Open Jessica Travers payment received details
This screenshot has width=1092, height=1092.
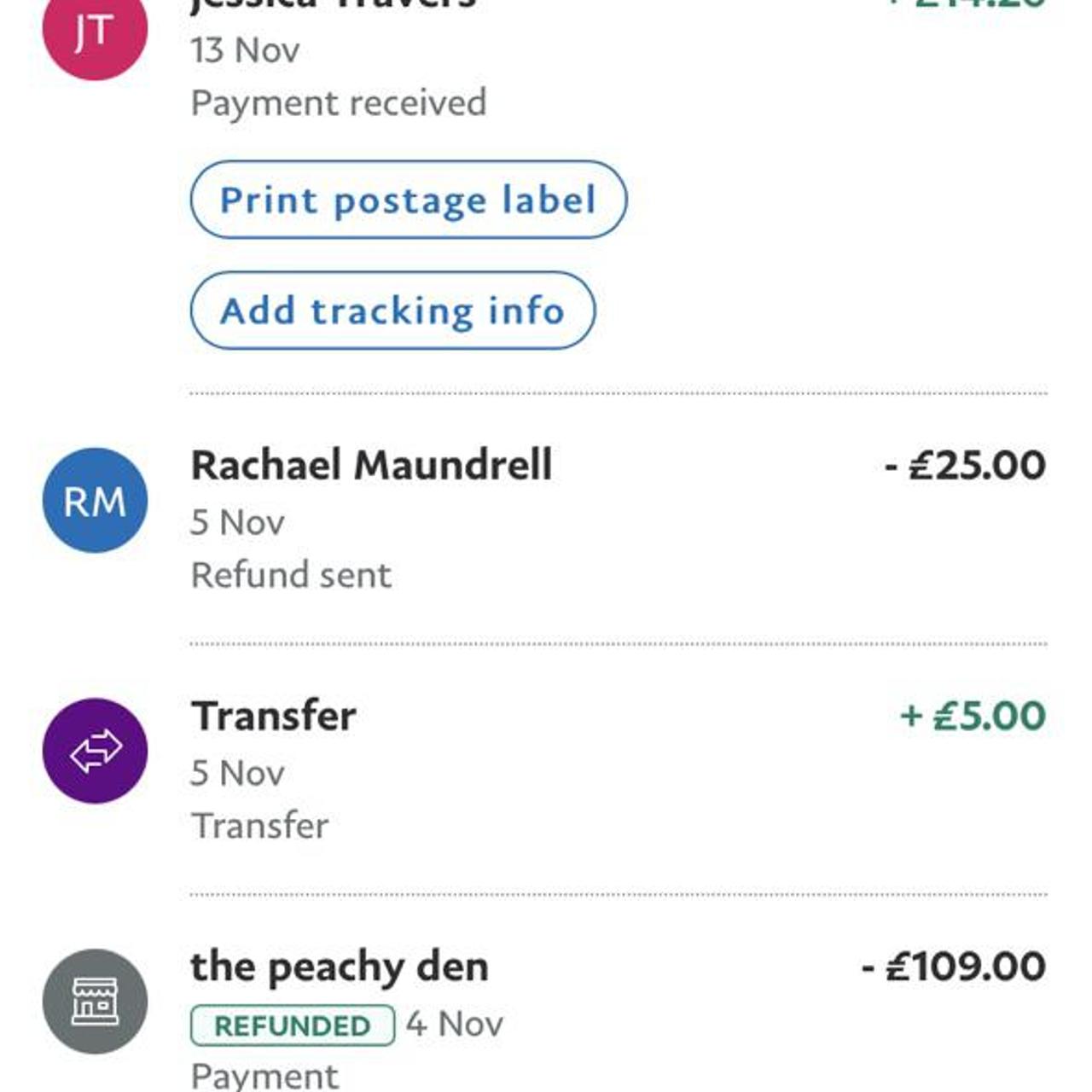pos(339,102)
